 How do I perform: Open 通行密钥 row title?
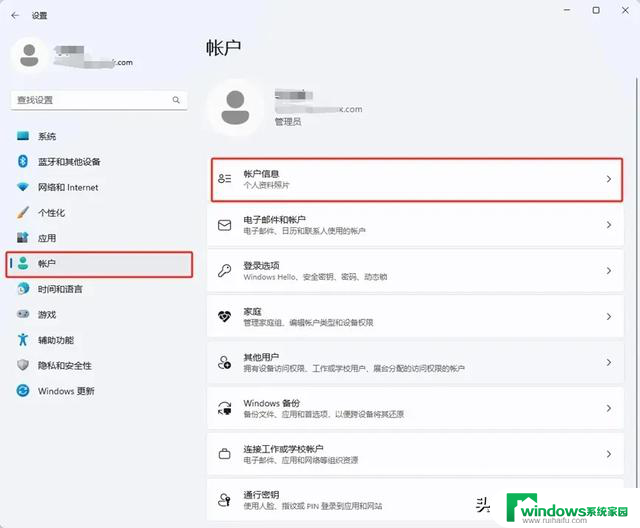tap(261, 495)
